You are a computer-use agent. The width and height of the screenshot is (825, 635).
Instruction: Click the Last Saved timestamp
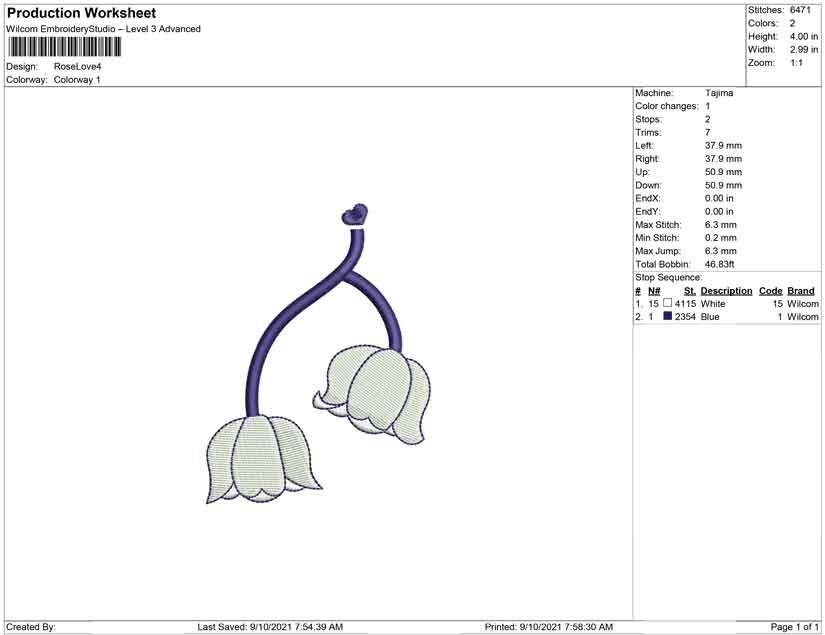270,627
